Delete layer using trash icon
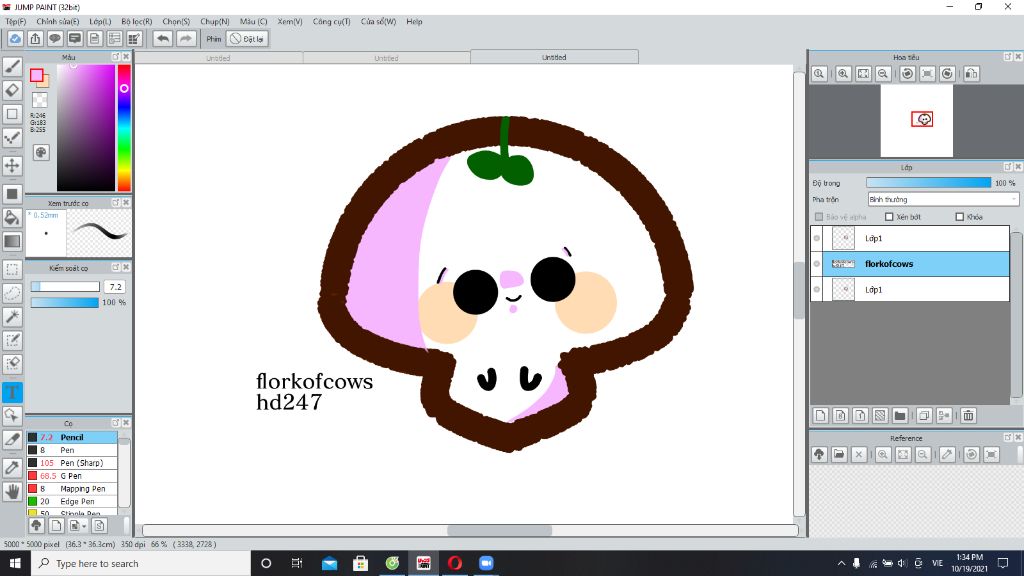The image size is (1024, 576). pos(968,415)
